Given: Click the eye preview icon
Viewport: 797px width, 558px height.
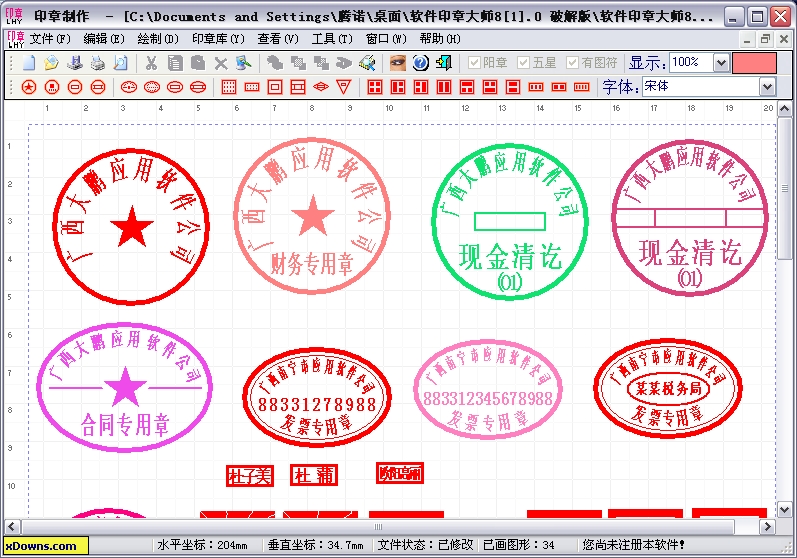Looking at the screenshot, I should pos(398,63).
